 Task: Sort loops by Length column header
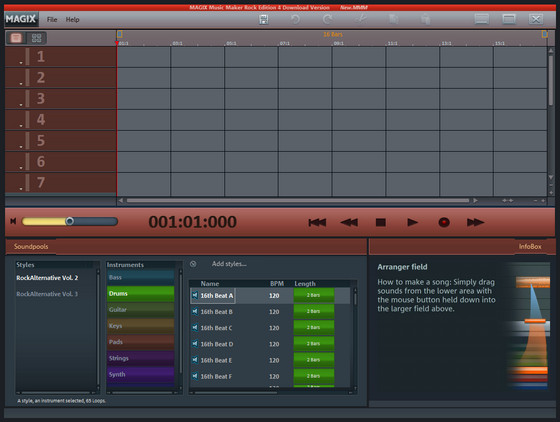click(x=305, y=283)
